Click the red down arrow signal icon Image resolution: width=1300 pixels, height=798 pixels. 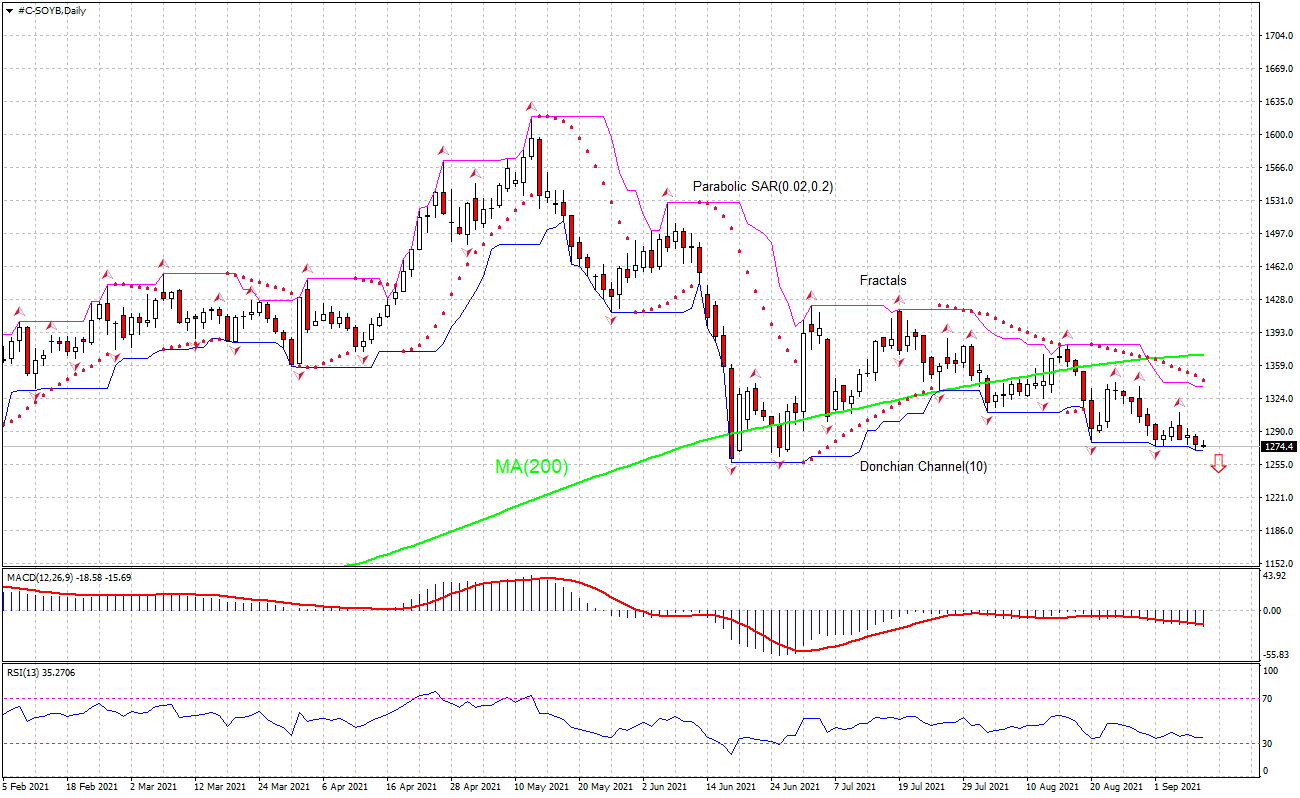pos(1218,463)
